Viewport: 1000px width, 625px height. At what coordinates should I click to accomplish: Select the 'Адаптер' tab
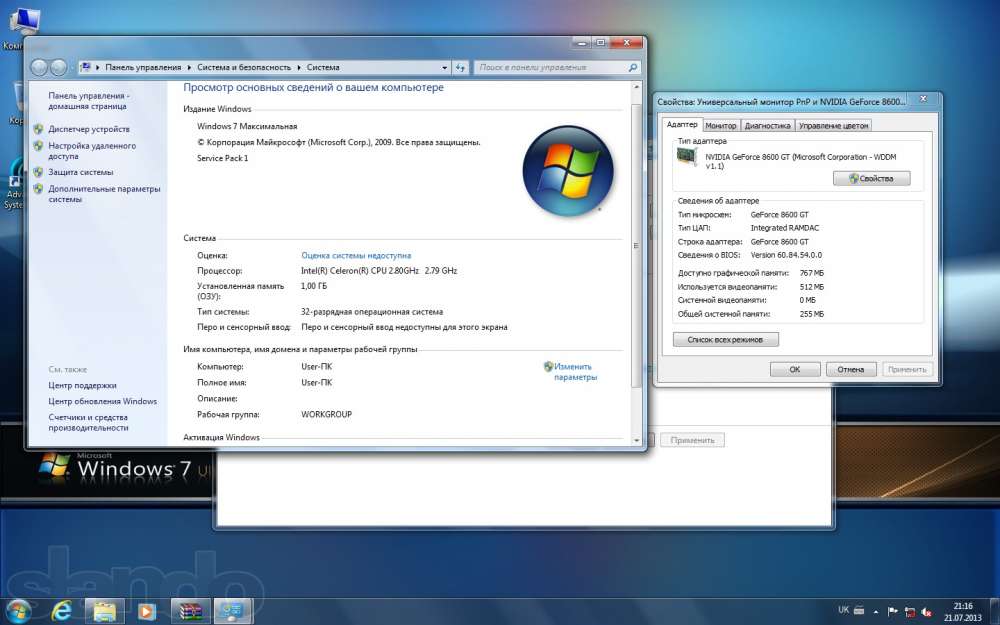[x=682, y=124]
